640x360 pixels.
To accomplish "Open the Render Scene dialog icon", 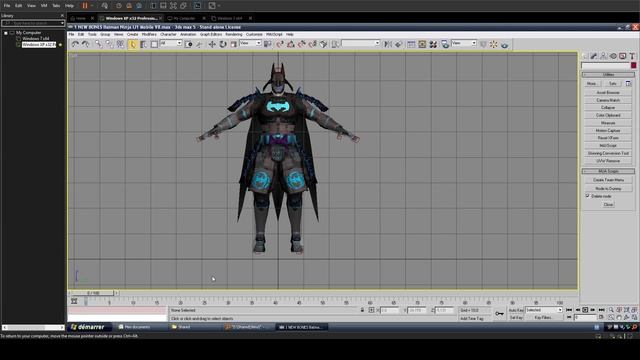I will pyautogui.click(x=445, y=44).
